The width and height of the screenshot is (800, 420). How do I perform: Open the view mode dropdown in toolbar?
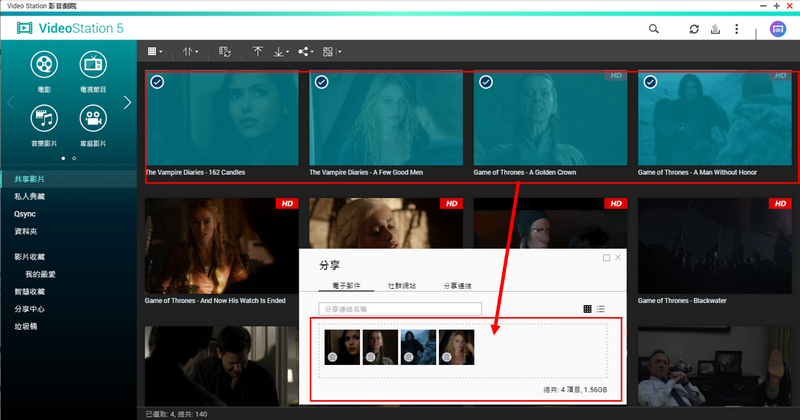coord(155,52)
